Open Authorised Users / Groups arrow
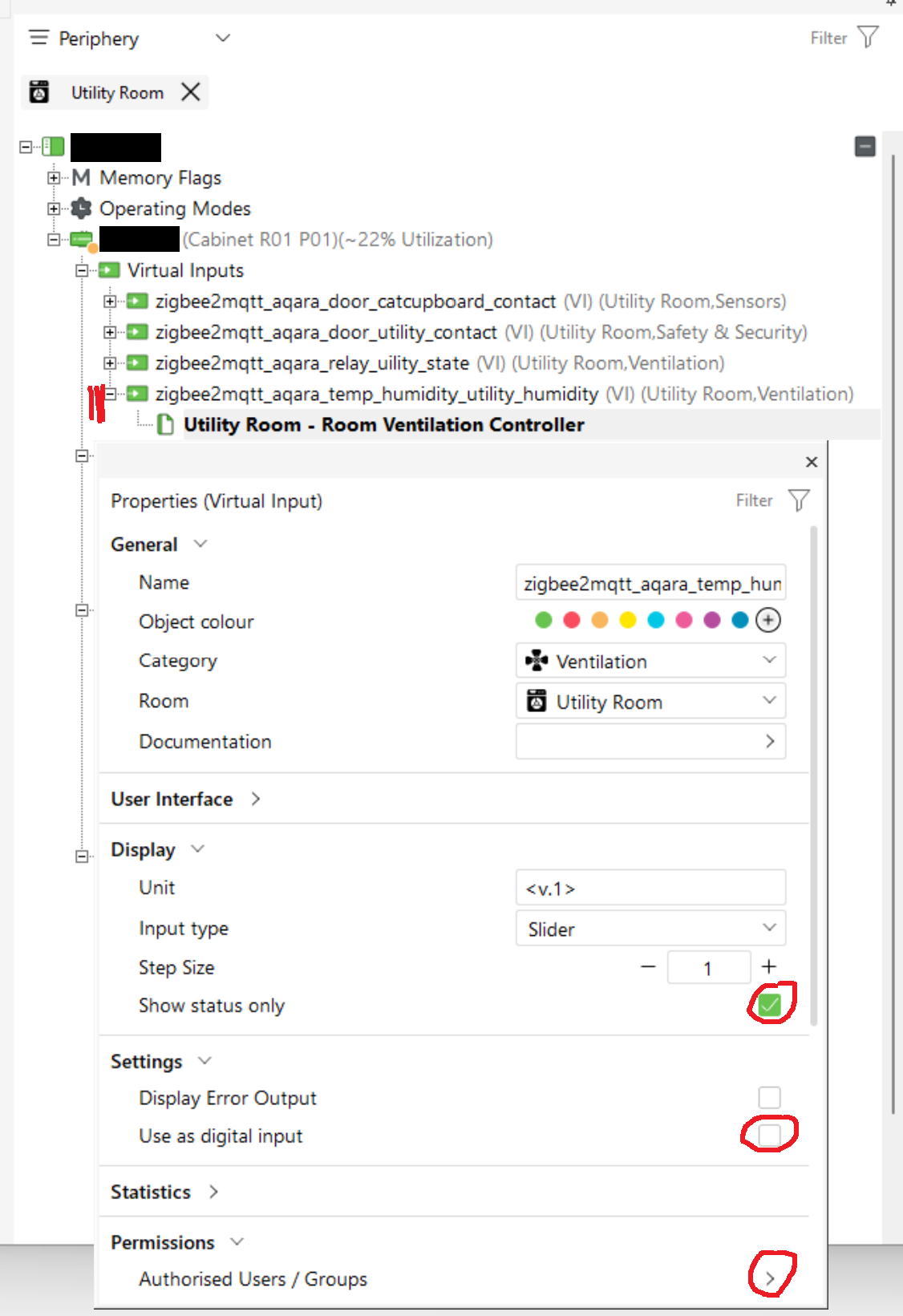 pos(770,1278)
